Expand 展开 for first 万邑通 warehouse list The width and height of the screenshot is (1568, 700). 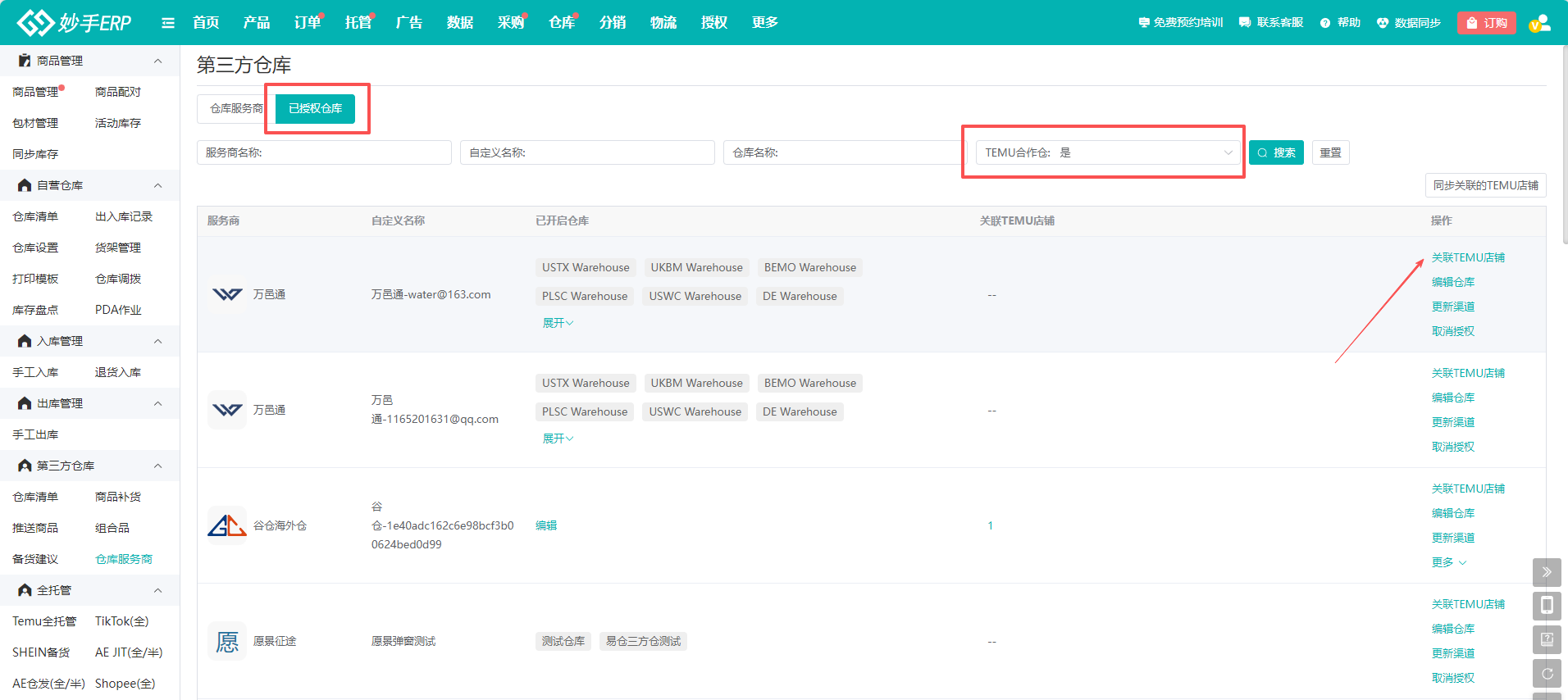558,323
